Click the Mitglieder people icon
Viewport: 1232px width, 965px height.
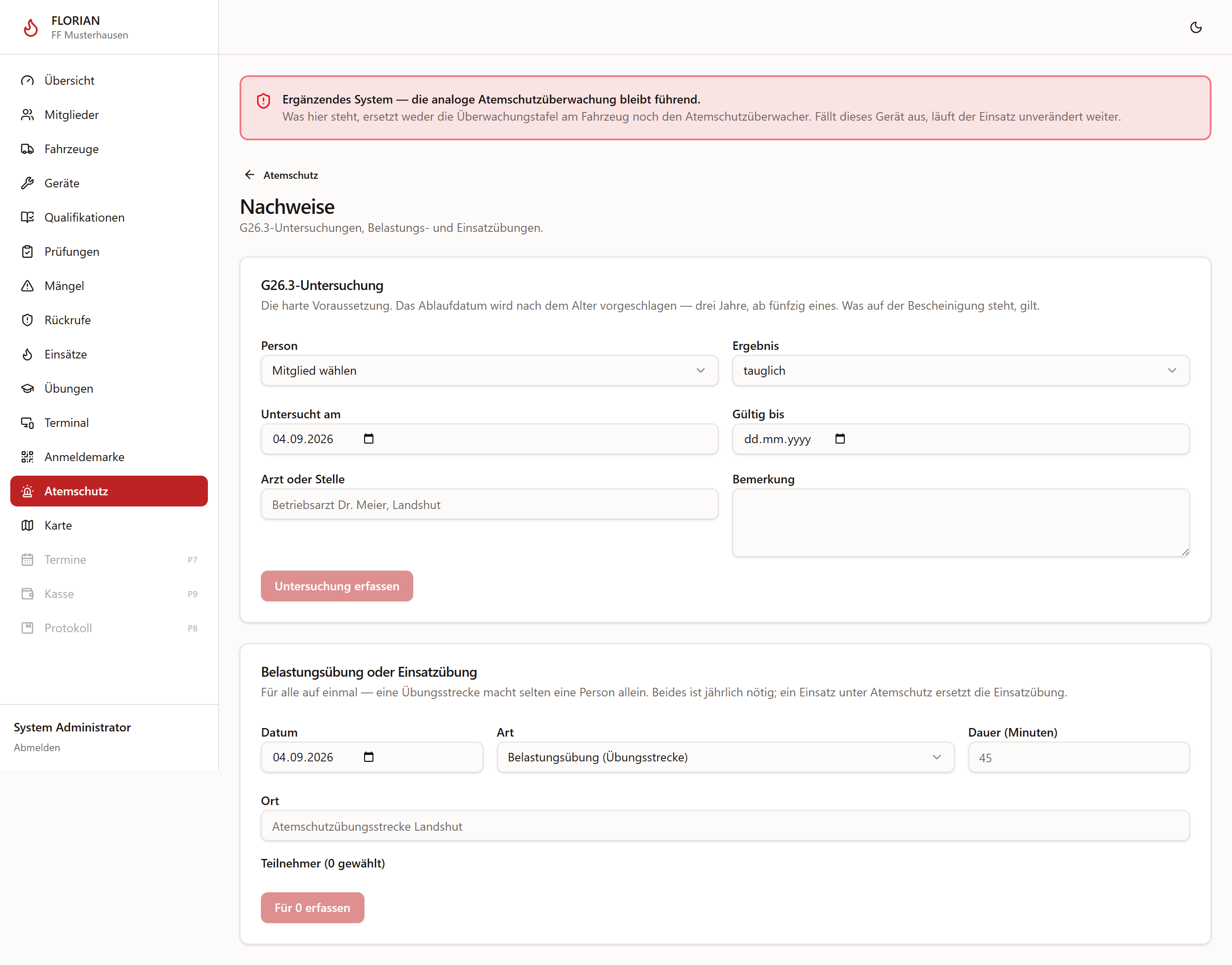coord(27,115)
